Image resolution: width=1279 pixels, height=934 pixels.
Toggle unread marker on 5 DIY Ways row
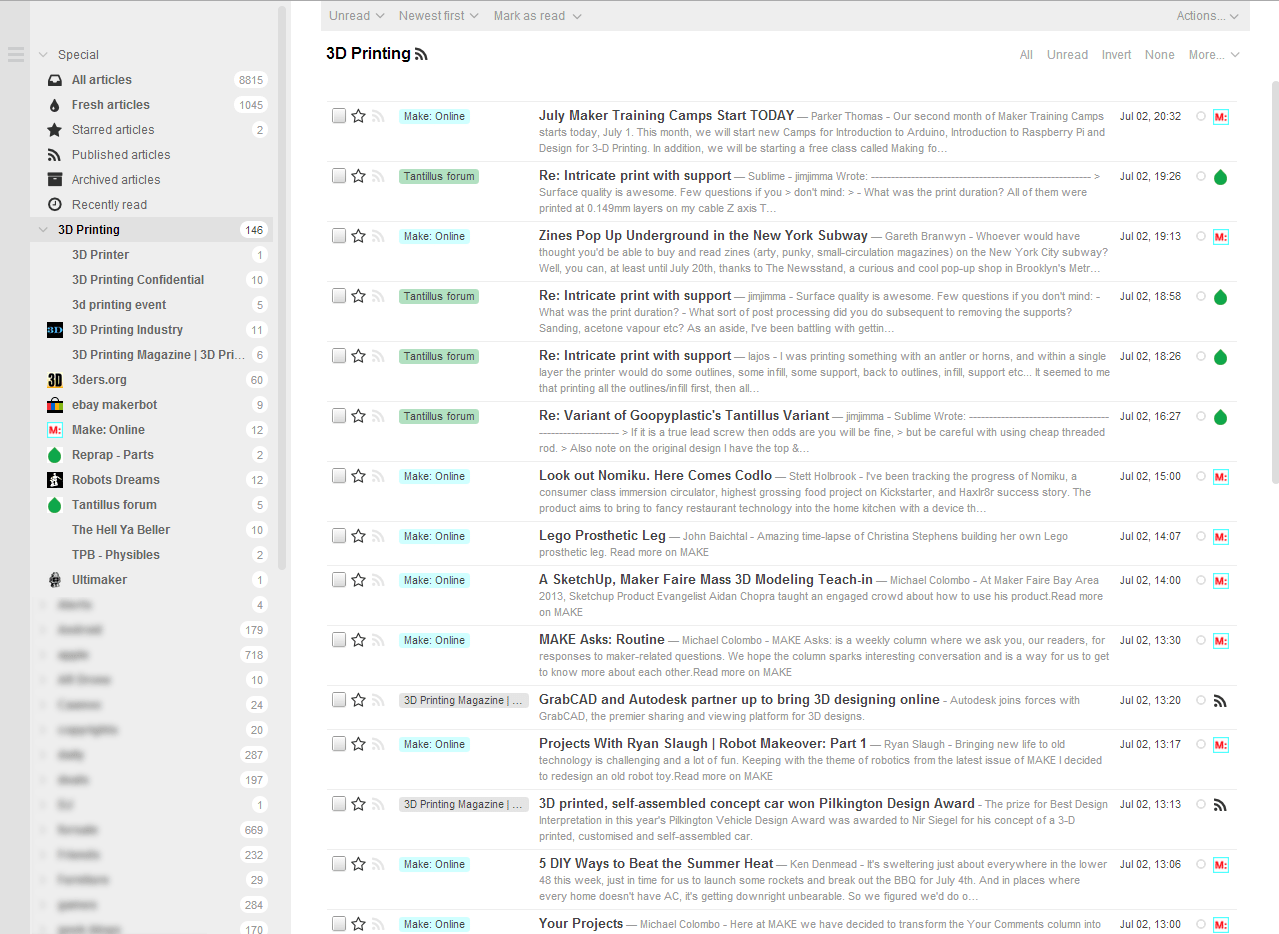1201,864
